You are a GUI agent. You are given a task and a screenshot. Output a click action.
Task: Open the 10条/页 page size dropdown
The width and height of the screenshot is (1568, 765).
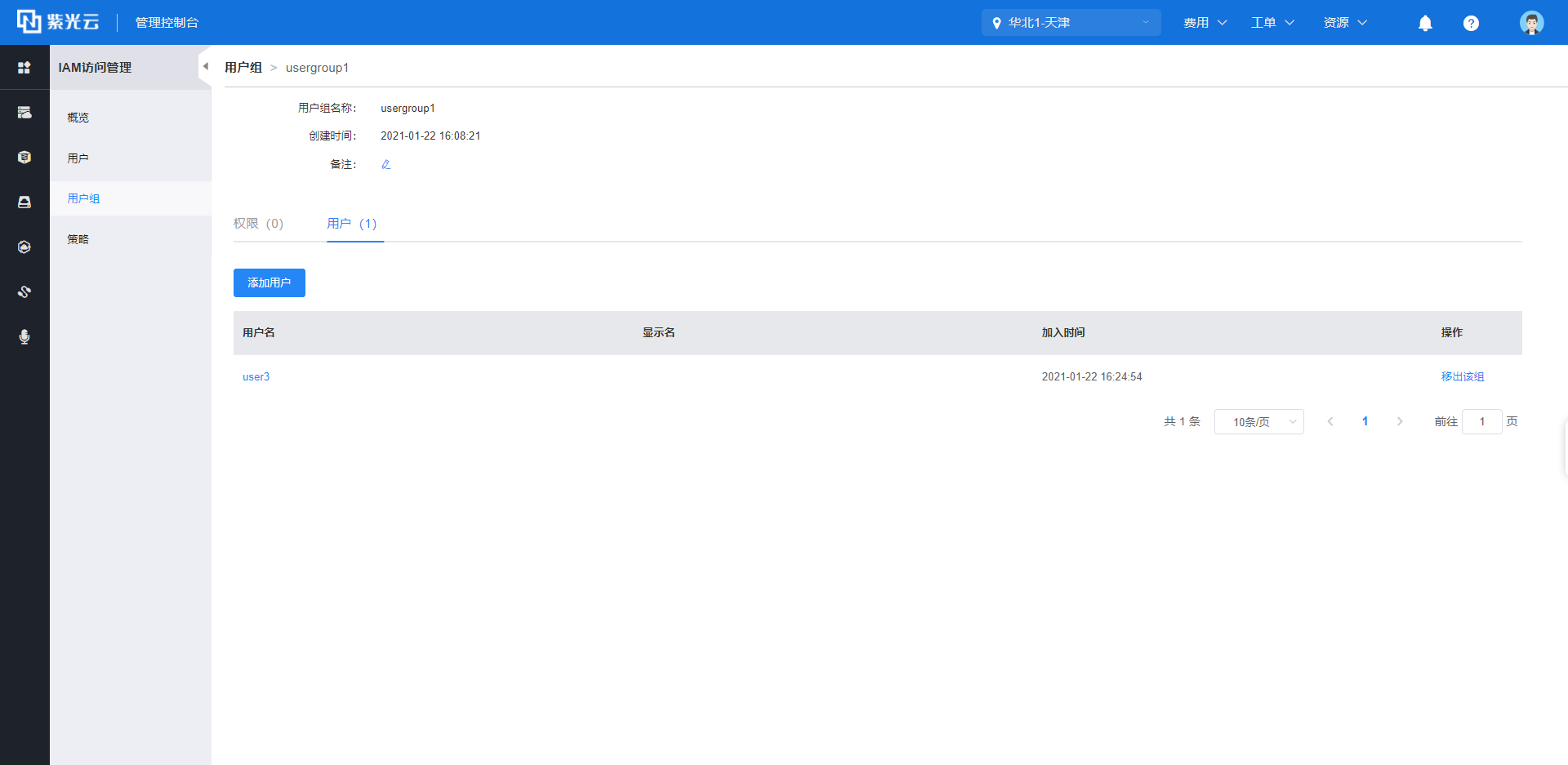[1258, 422]
